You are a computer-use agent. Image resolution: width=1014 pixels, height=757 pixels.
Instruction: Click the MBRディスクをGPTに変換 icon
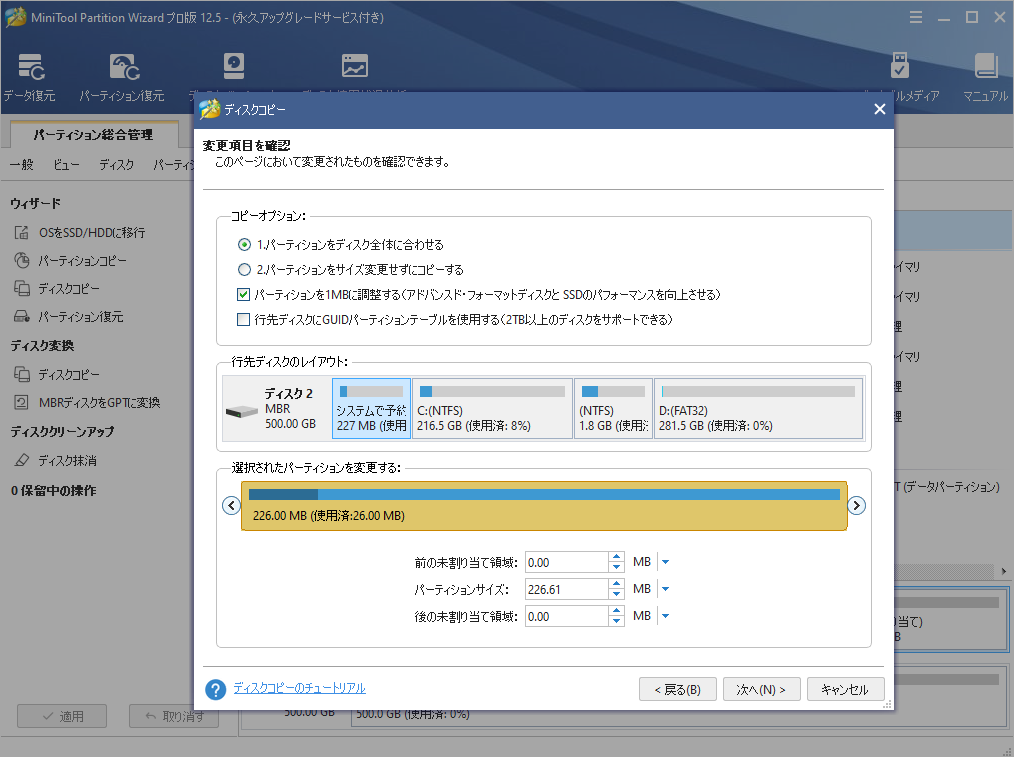22,402
